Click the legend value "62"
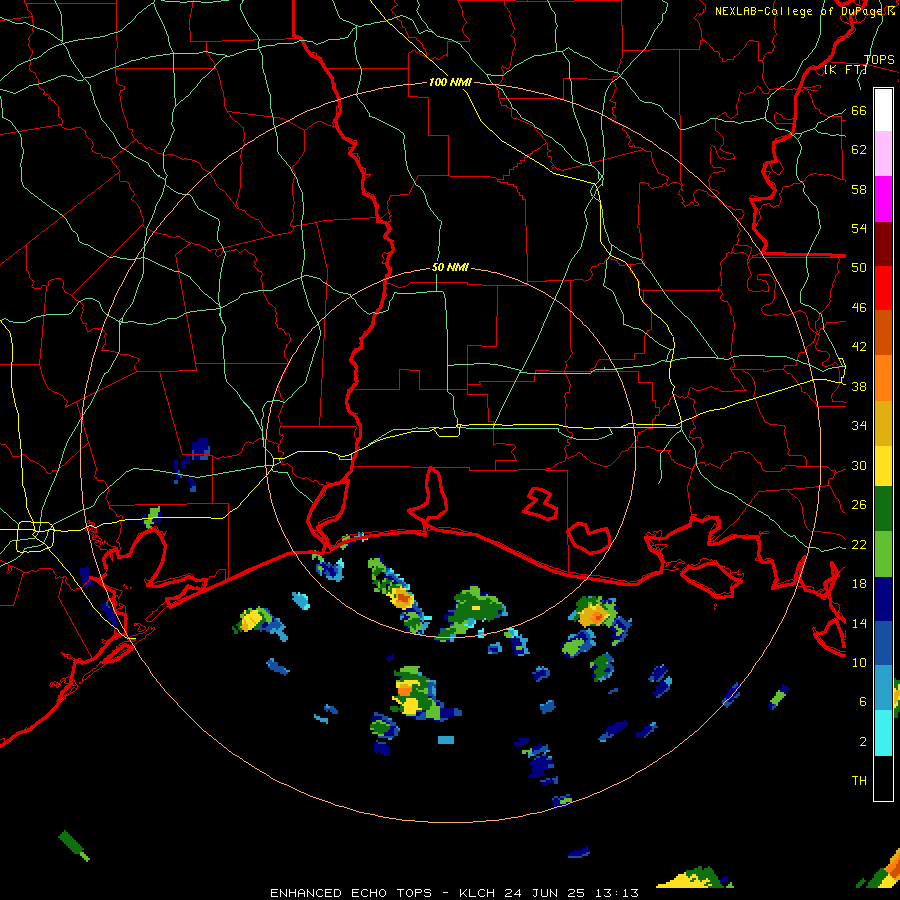 pyautogui.click(x=859, y=150)
